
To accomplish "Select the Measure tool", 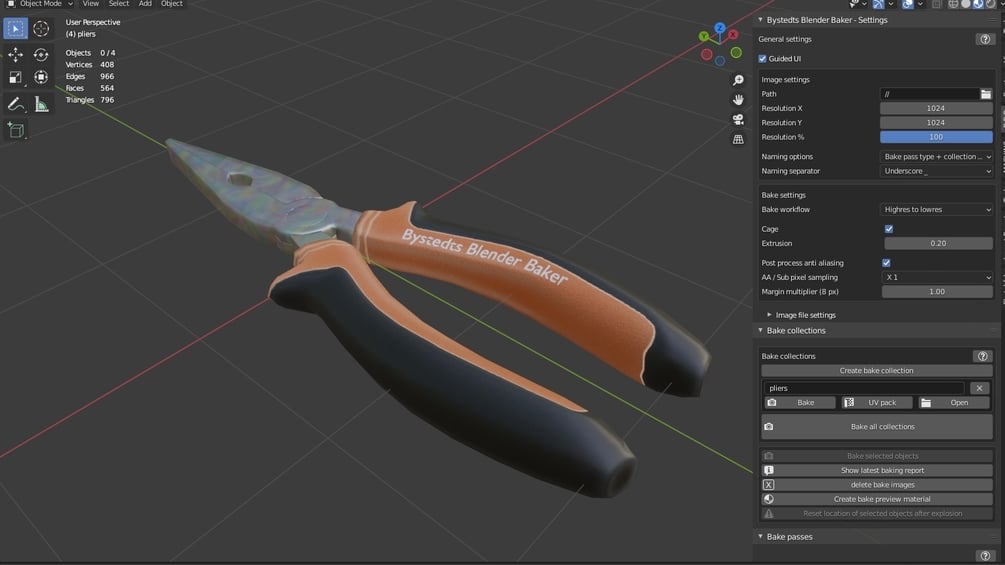I will pos(41,104).
